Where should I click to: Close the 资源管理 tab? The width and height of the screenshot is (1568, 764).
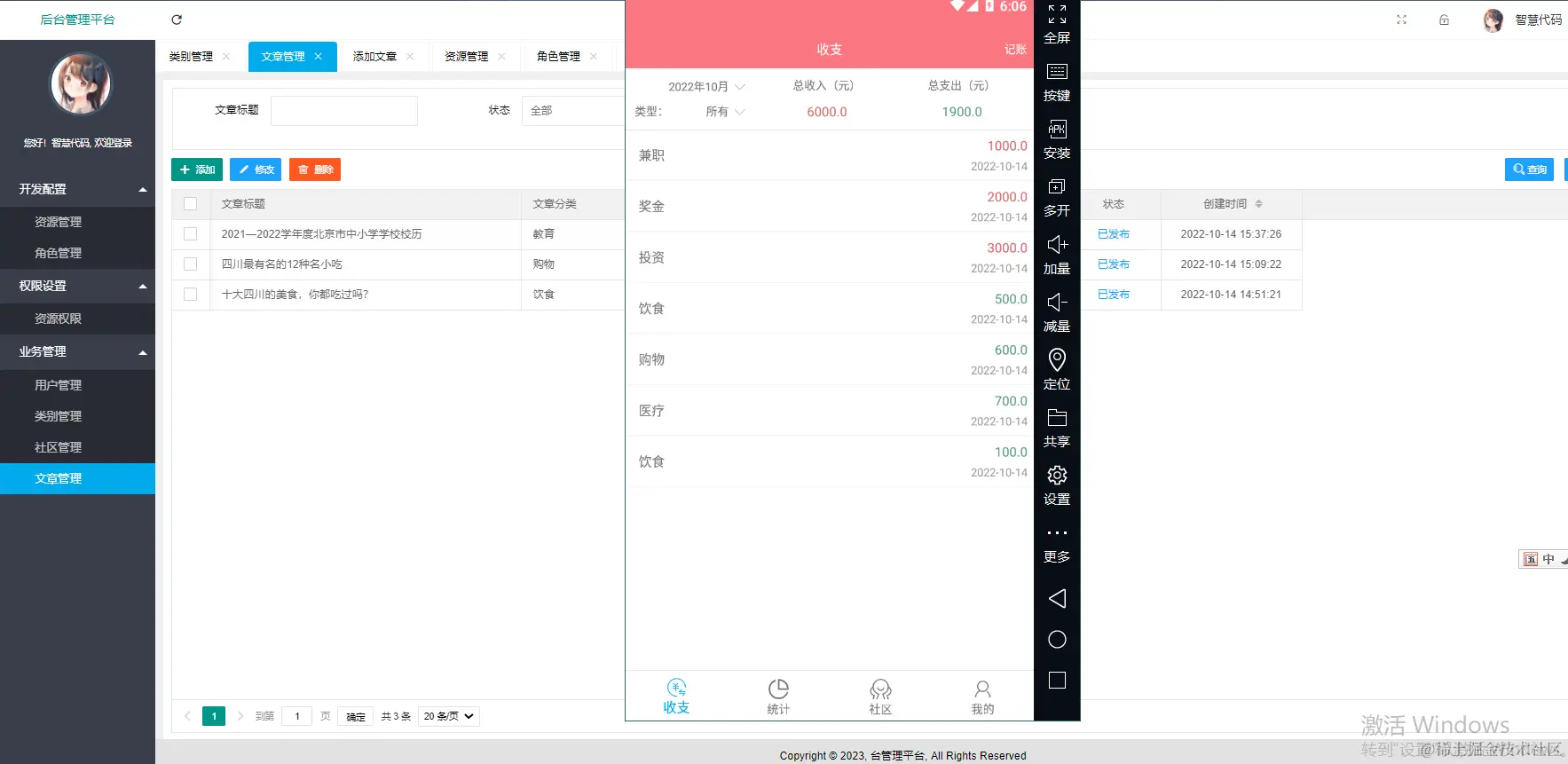501,56
